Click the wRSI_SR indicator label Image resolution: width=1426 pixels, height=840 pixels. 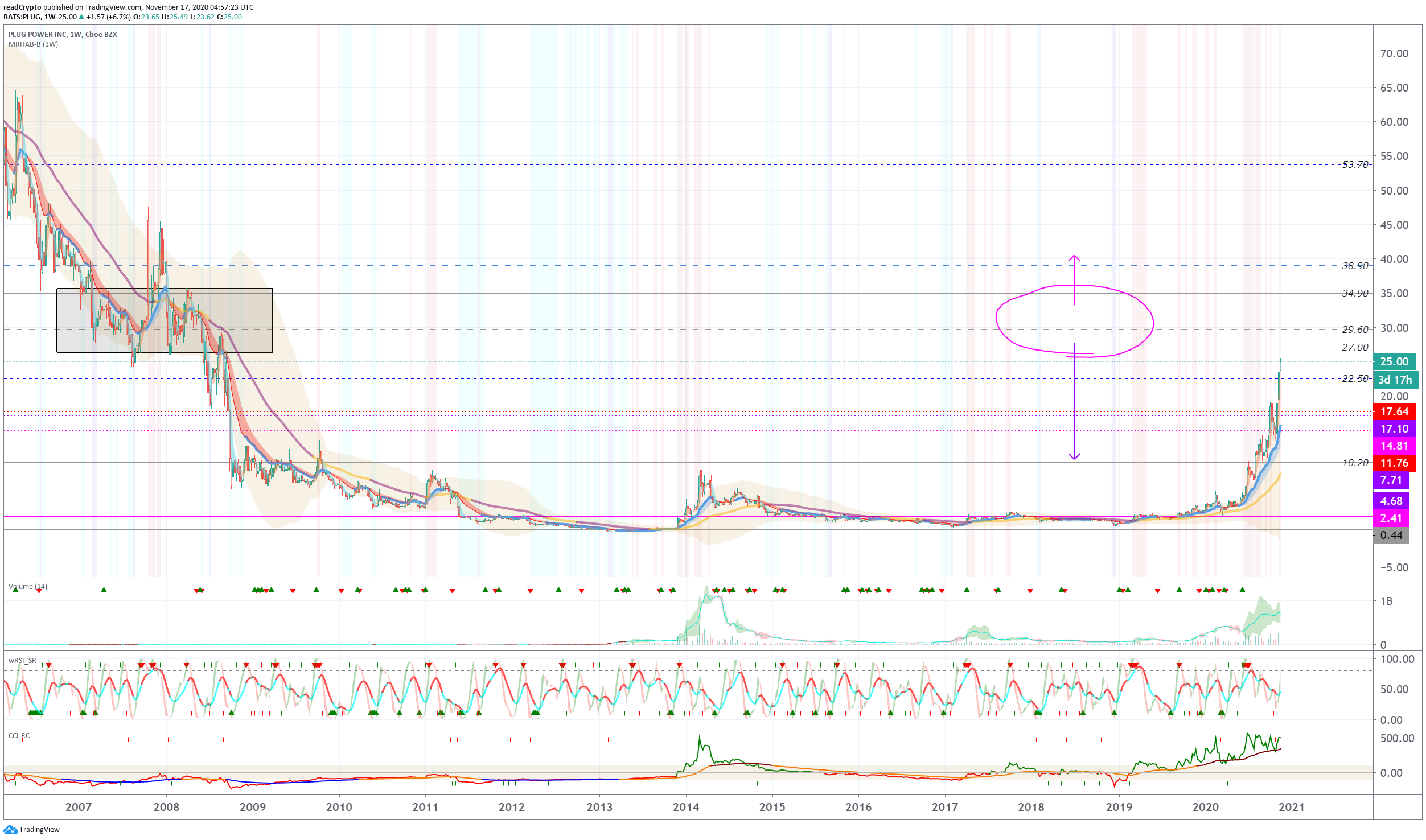[22, 661]
